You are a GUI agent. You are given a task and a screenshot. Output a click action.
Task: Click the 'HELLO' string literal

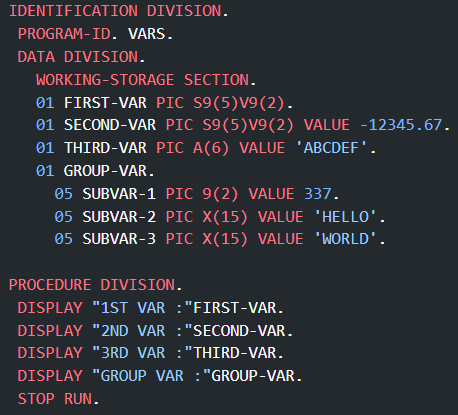pos(345,217)
